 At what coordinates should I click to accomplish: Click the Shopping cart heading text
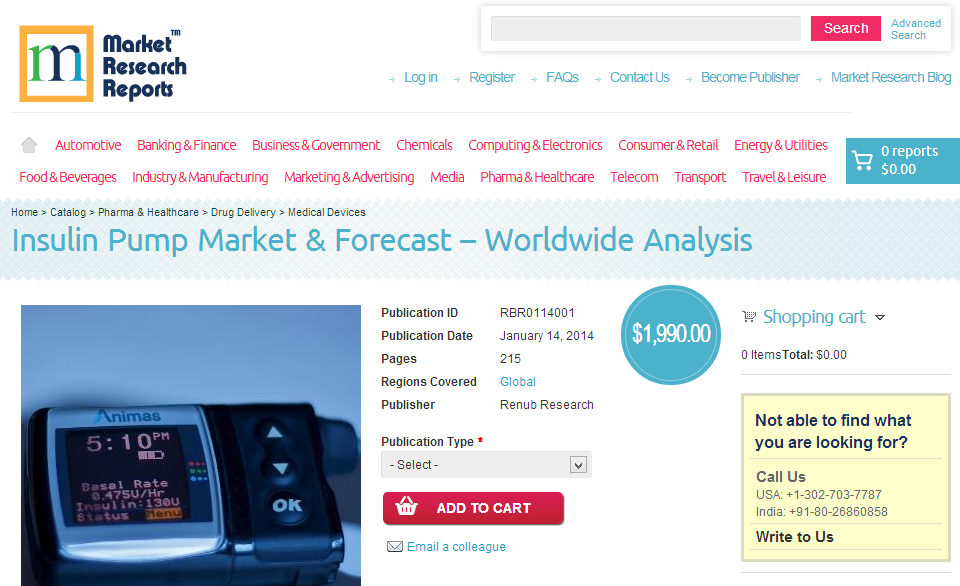(x=814, y=317)
